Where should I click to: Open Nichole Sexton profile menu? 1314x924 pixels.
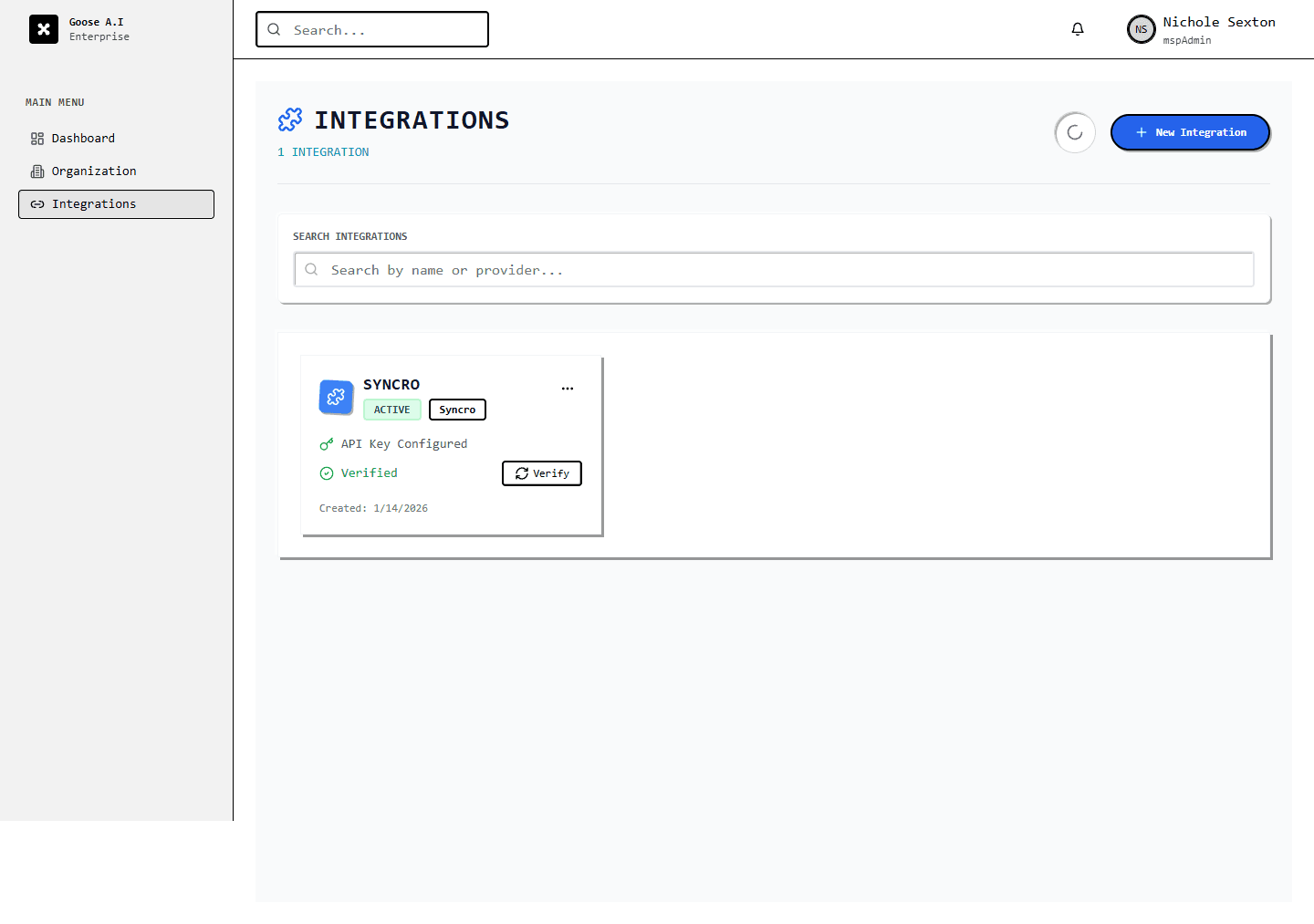(x=1218, y=29)
